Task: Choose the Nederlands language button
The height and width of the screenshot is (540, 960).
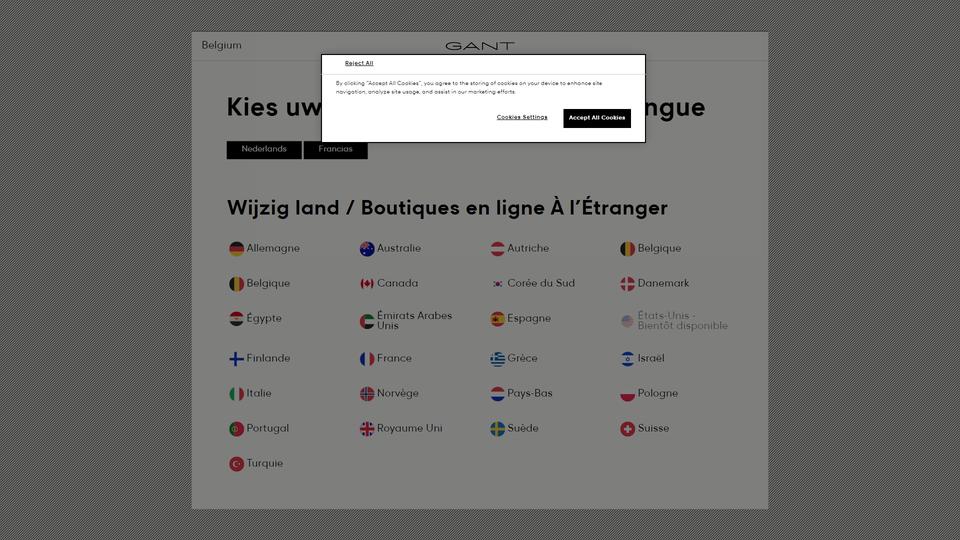Action: [x=264, y=149]
